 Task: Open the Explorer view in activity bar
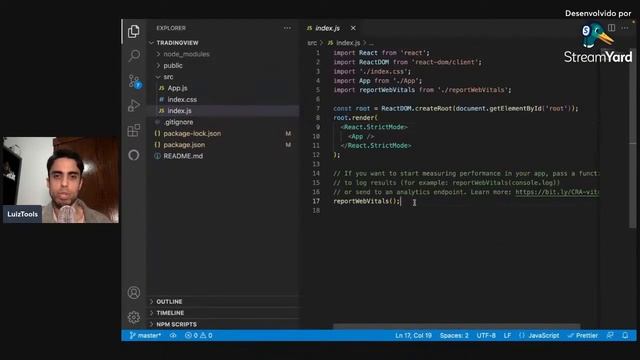coord(134,31)
